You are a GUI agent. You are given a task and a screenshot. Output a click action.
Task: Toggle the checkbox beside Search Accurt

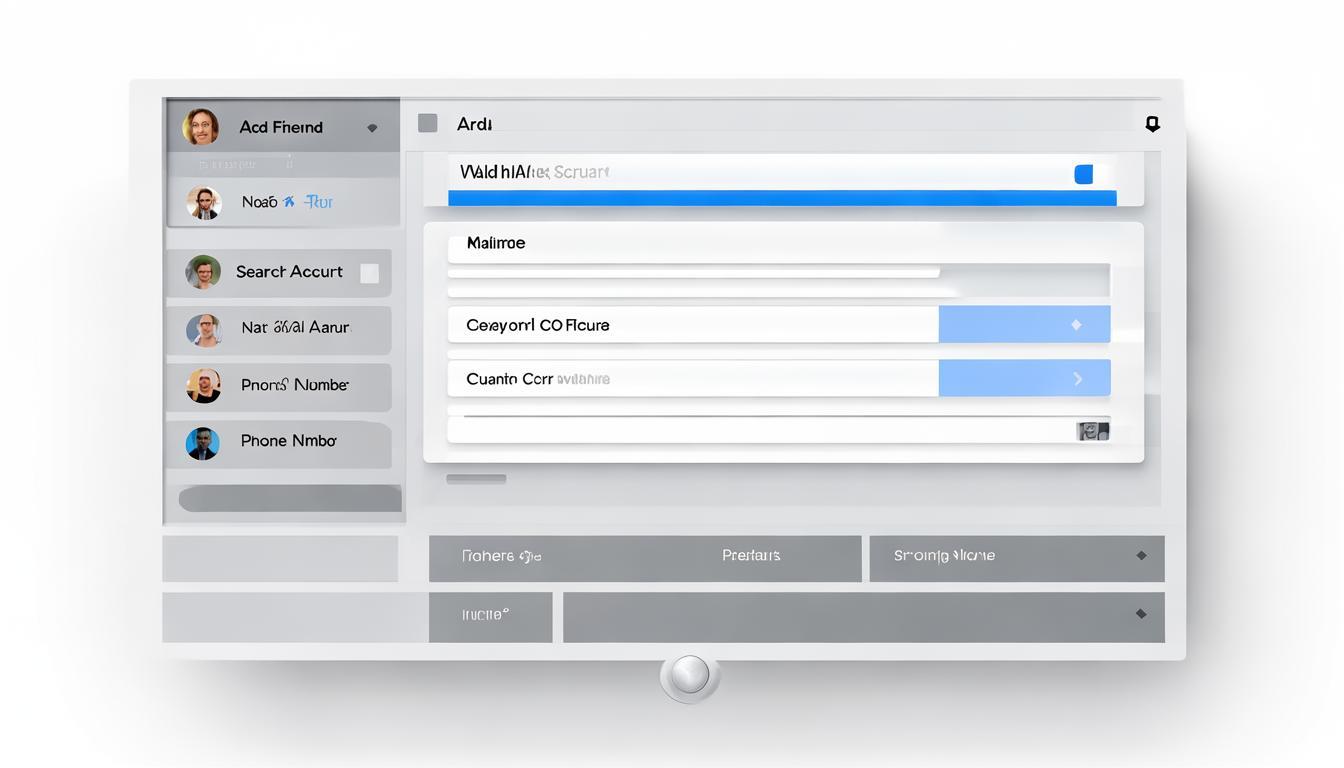369,273
